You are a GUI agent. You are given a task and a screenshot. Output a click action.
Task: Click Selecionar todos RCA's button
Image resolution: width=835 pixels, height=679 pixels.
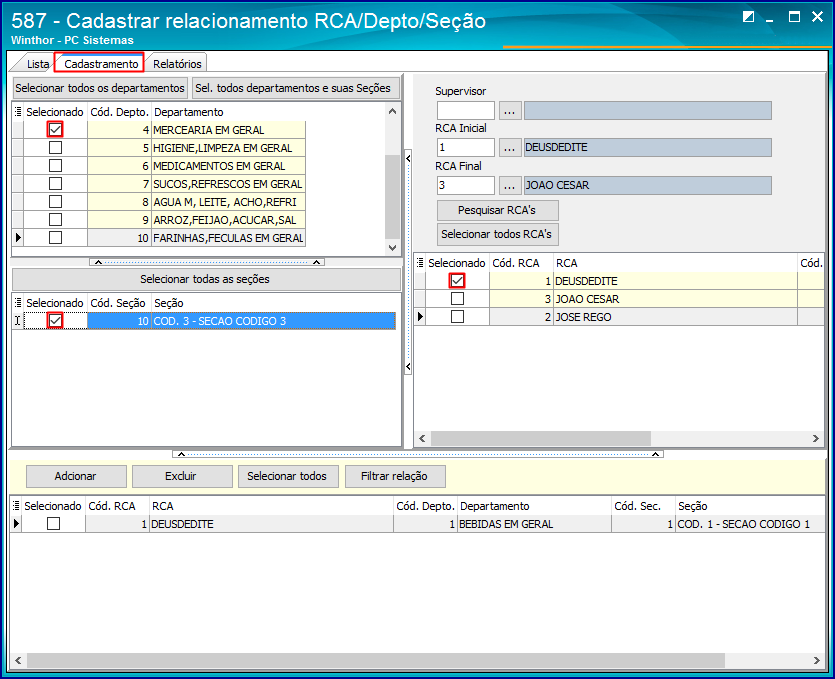click(497, 234)
